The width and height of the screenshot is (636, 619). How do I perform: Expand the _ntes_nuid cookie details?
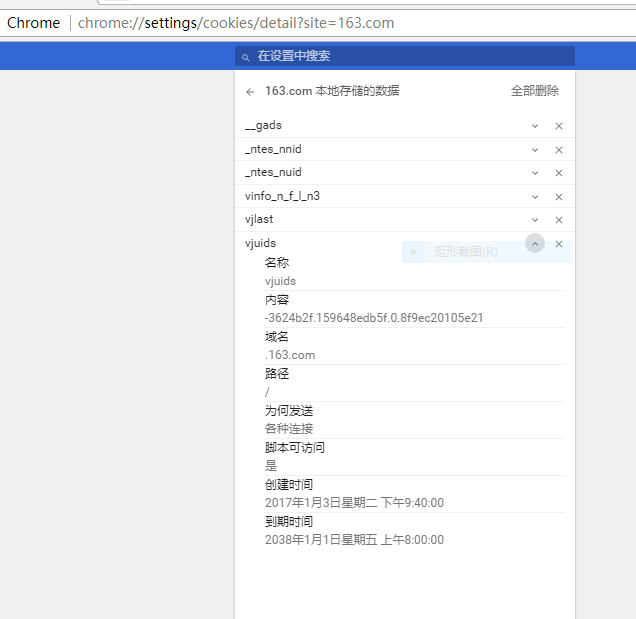[535, 173]
